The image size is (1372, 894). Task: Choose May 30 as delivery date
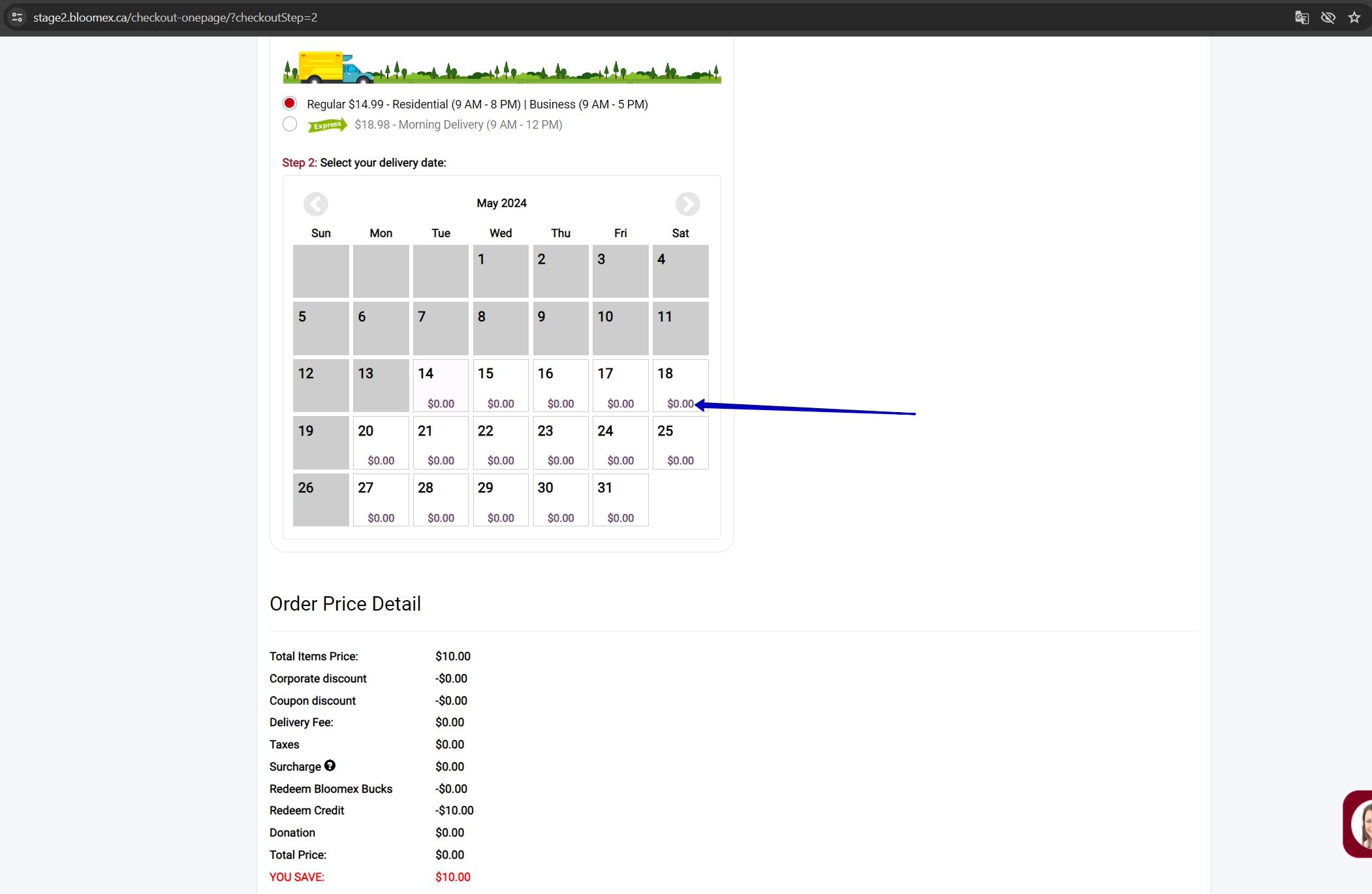(561, 500)
